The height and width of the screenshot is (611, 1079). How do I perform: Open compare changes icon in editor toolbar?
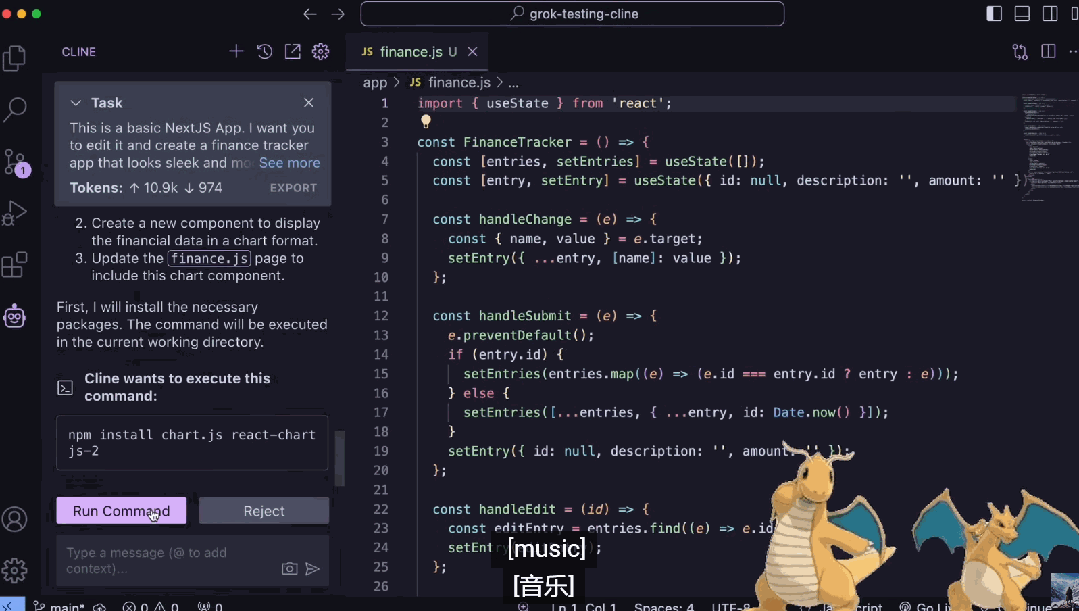1020,52
